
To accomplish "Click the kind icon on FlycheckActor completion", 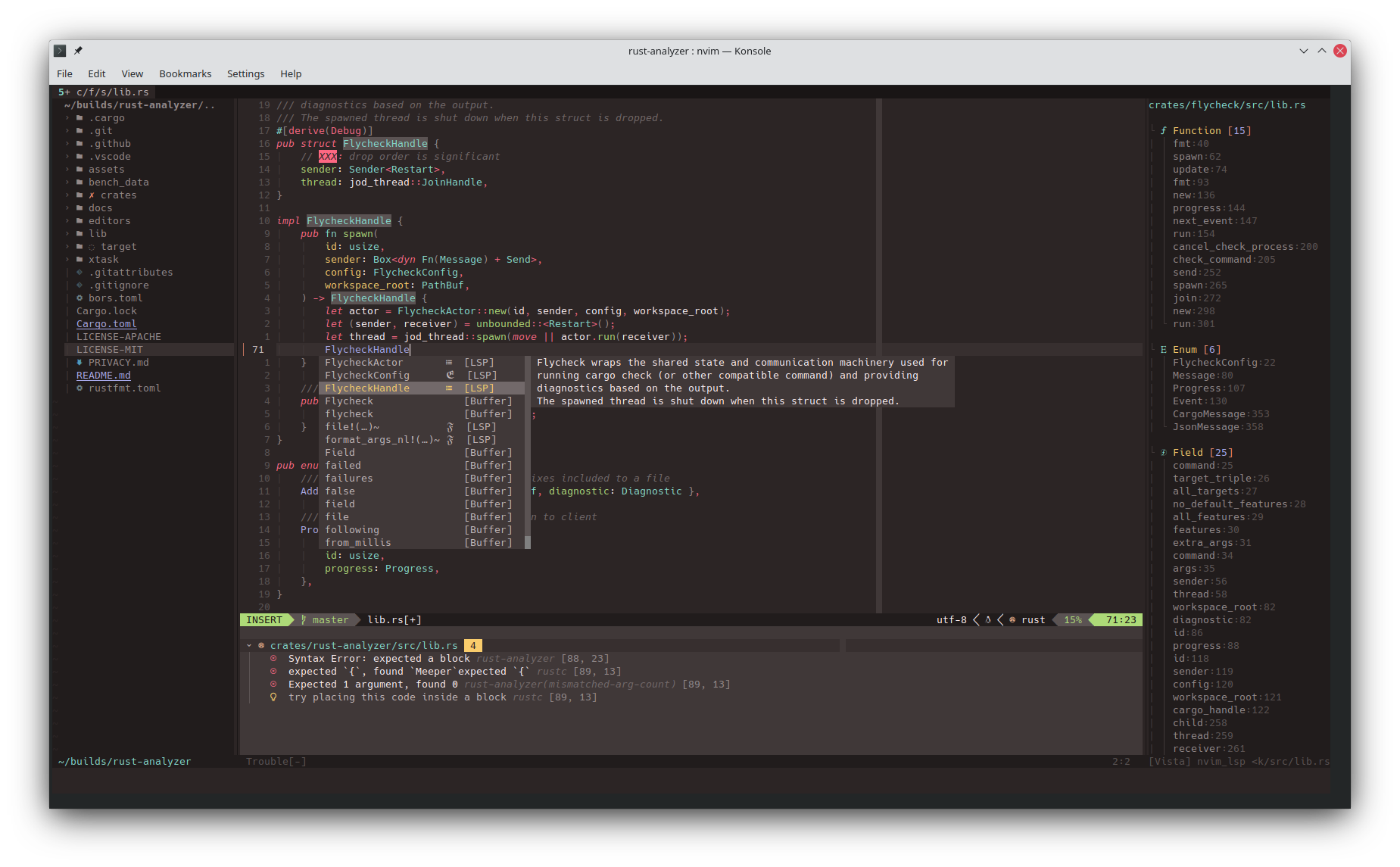I will [449, 363].
